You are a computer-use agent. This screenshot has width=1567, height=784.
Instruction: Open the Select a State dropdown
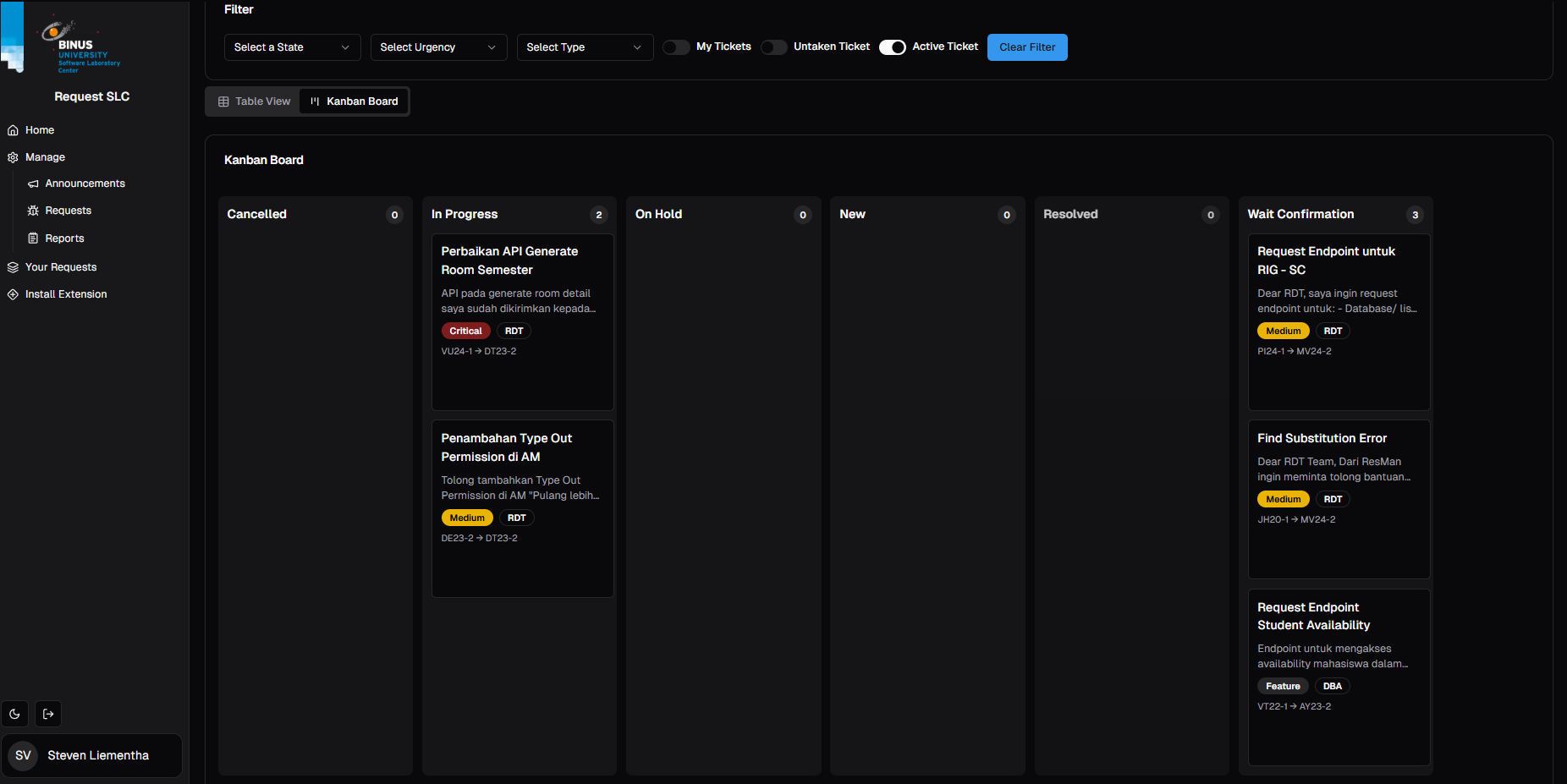tap(291, 47)
